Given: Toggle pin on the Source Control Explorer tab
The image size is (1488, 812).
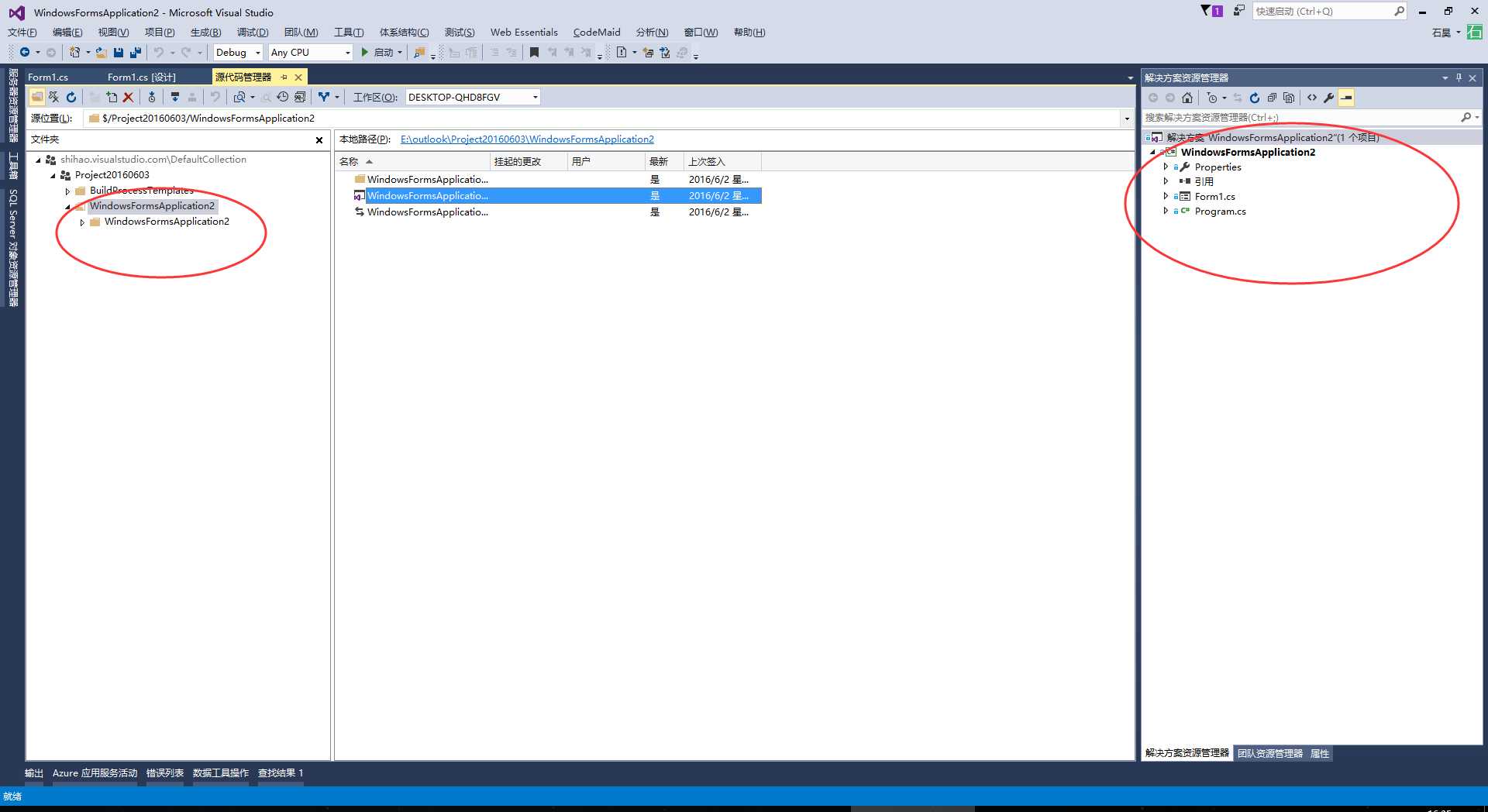Looking at the screenshot, I should pyautogui.click(x=284, y=77).
